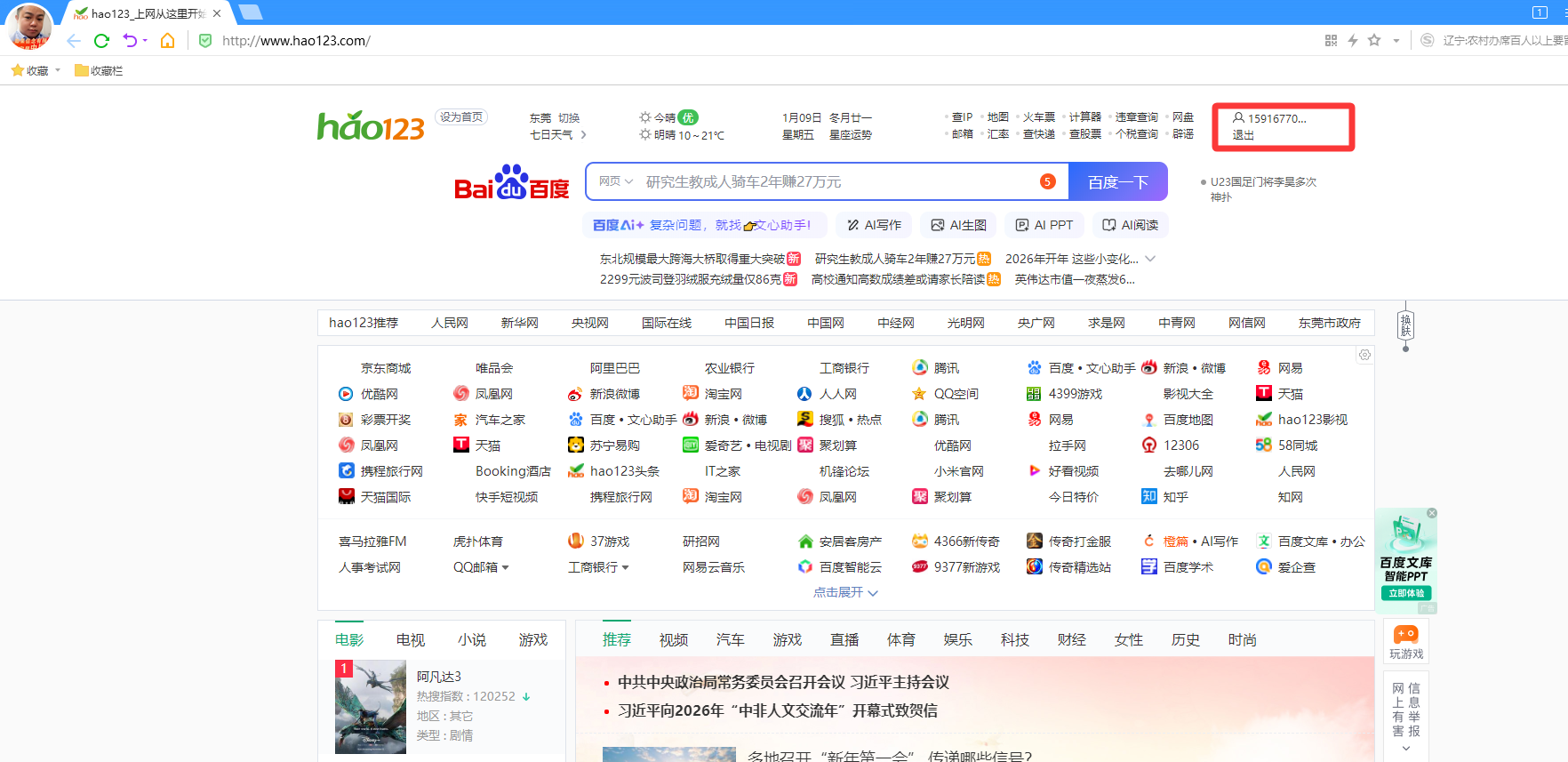Open the 财经 news tab
Screen dimensions: 1568x762
coord(1072,640)
